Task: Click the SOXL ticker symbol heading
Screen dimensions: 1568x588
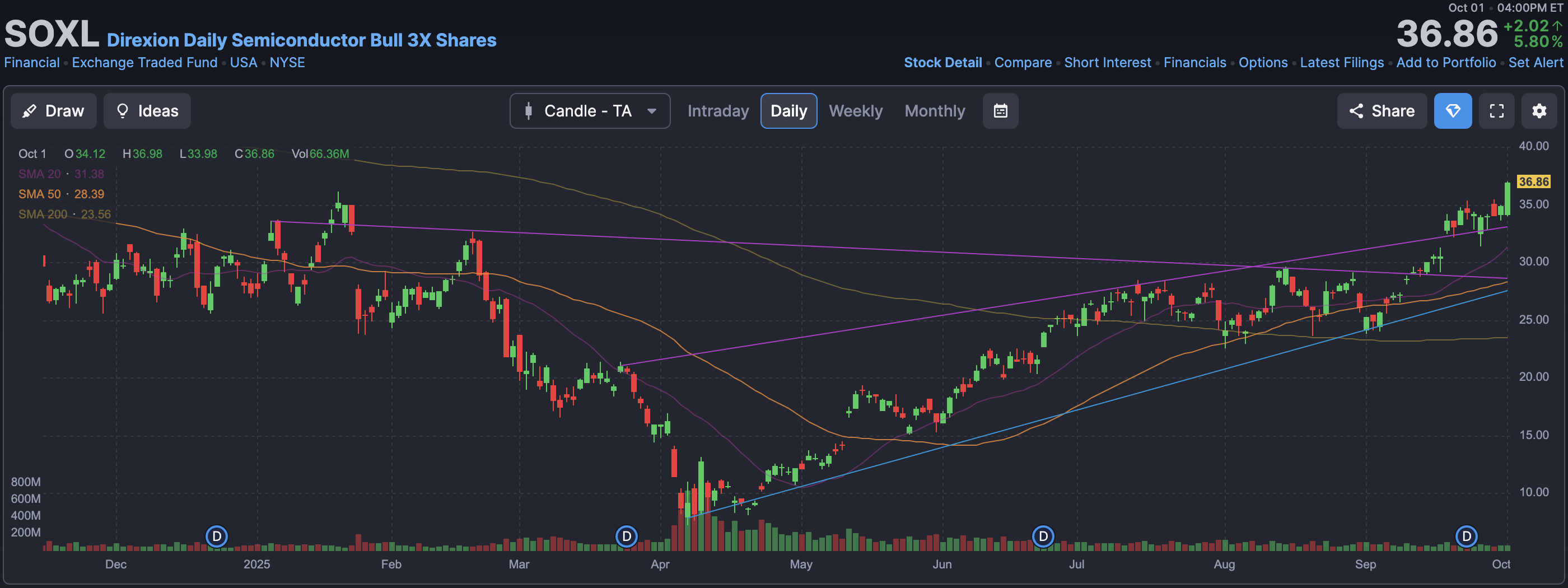Action: pyautogui.click(x=52, y=34)
